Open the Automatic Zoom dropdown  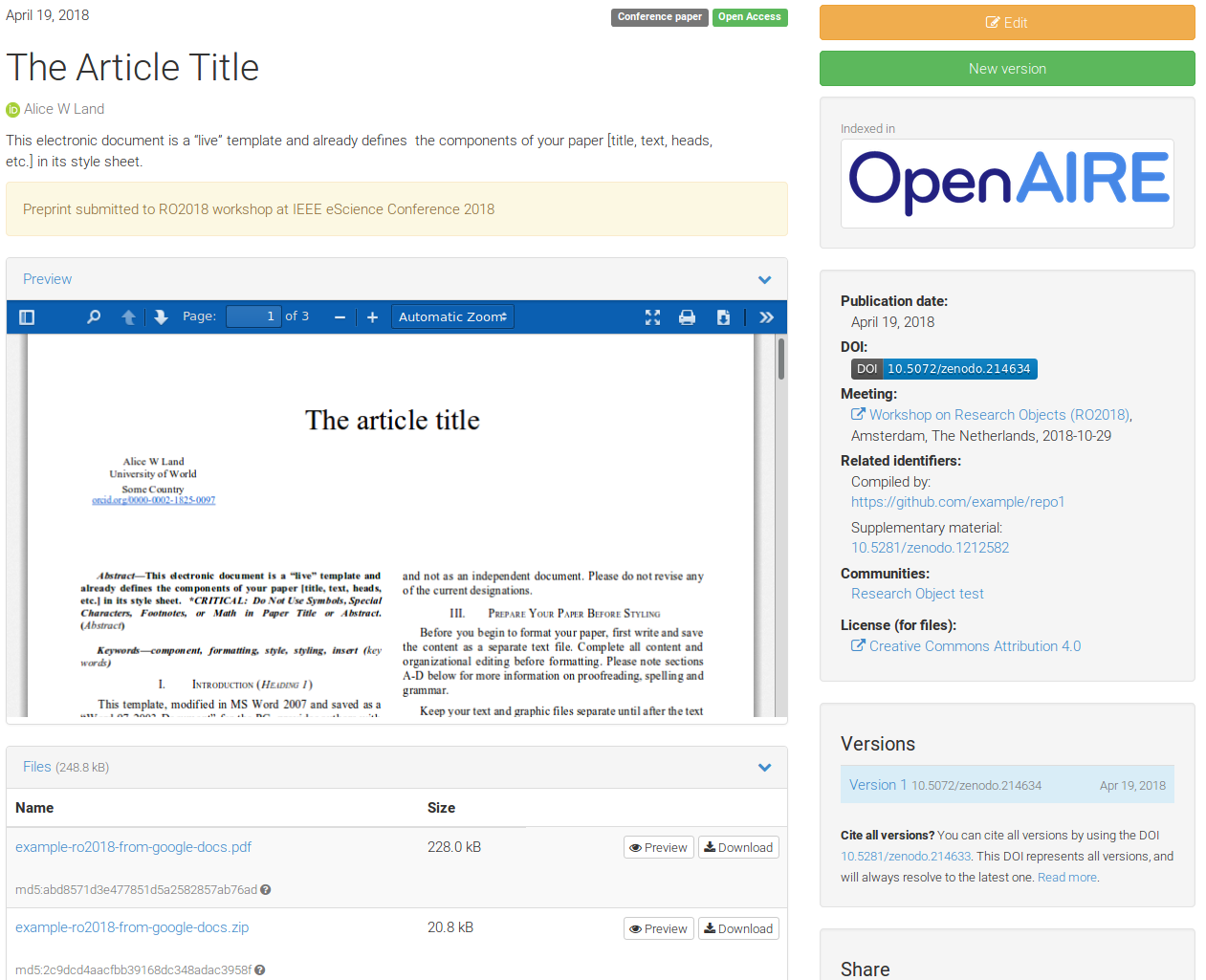452,317
